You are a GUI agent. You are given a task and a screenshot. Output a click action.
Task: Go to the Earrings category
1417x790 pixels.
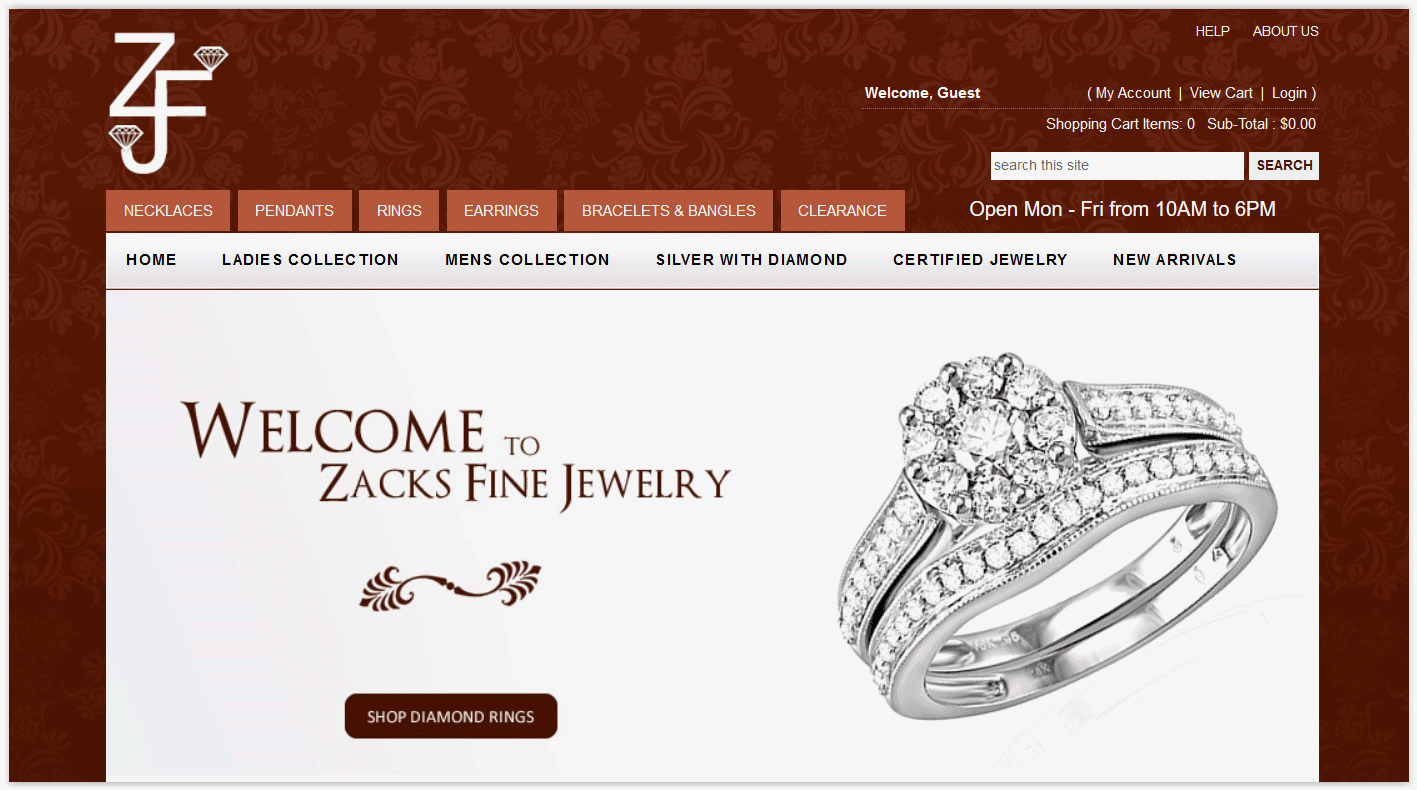501,211
